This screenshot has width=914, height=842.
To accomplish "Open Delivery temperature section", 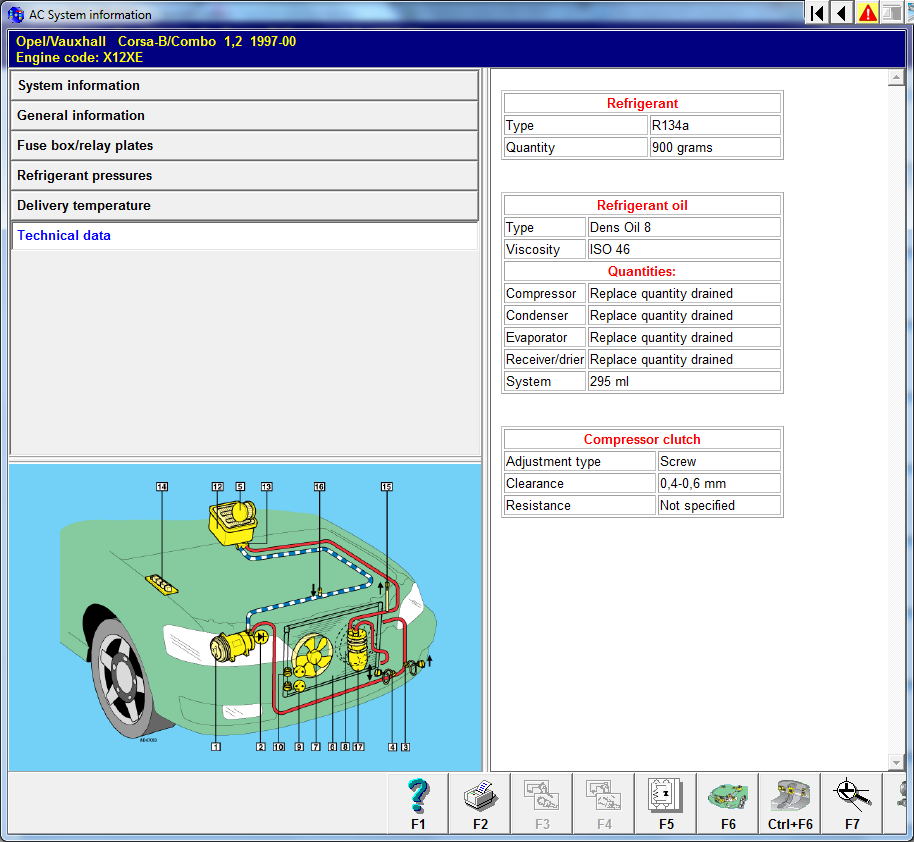I will (244, 206).
